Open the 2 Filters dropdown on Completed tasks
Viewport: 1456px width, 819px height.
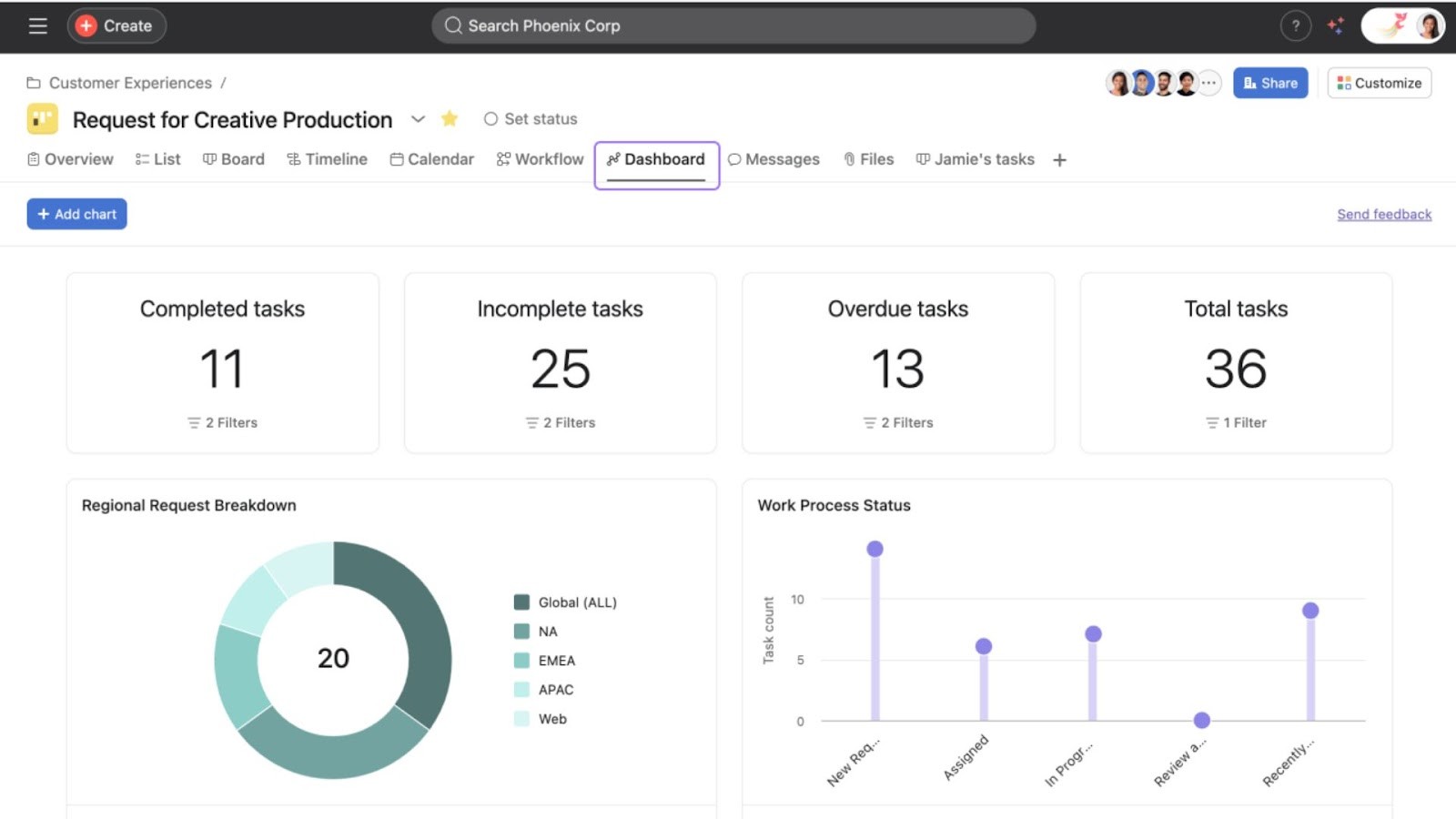222,422
